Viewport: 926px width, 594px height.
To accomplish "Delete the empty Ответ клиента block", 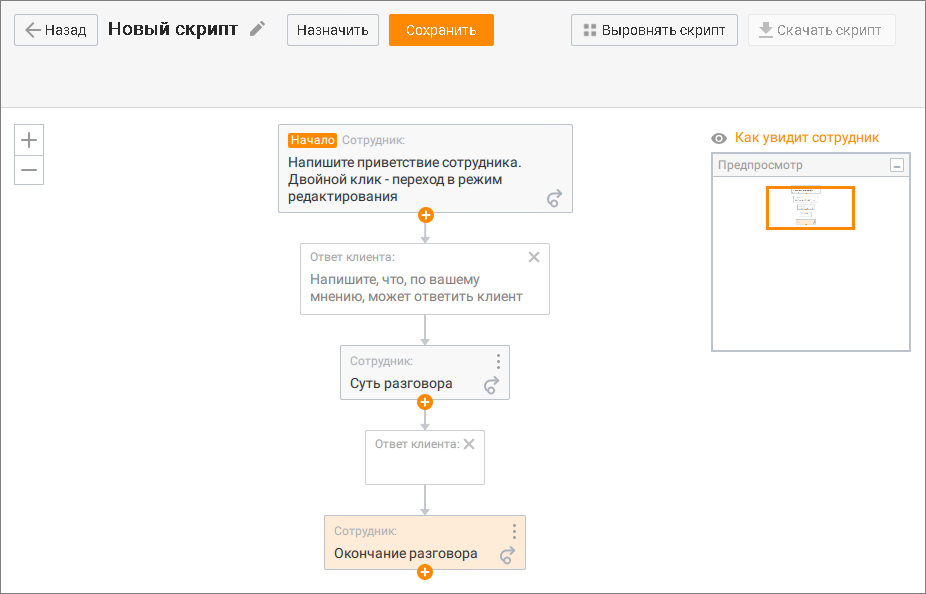I will point(469,444).
